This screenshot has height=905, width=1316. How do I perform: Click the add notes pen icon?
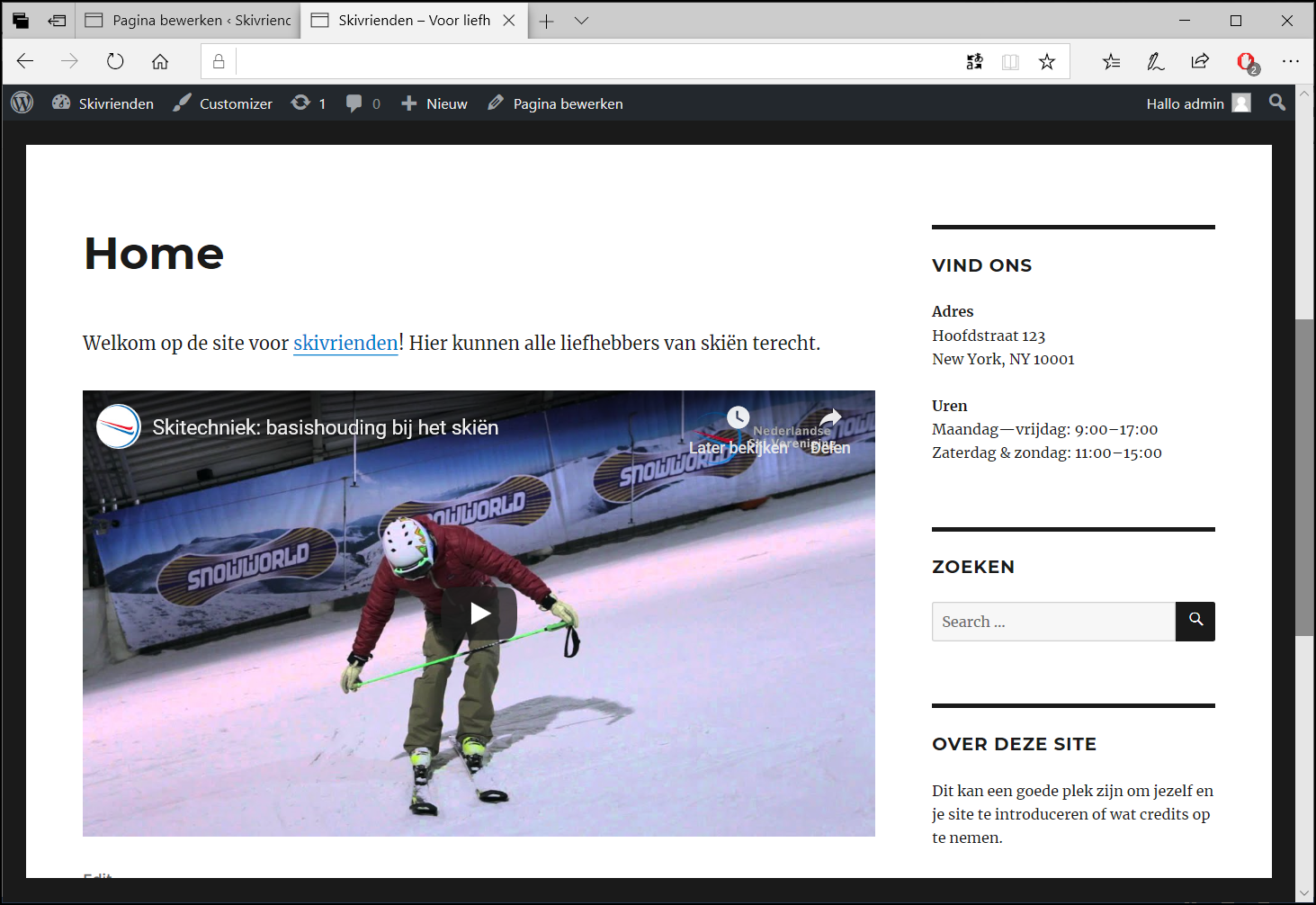tap(1156, 61)
